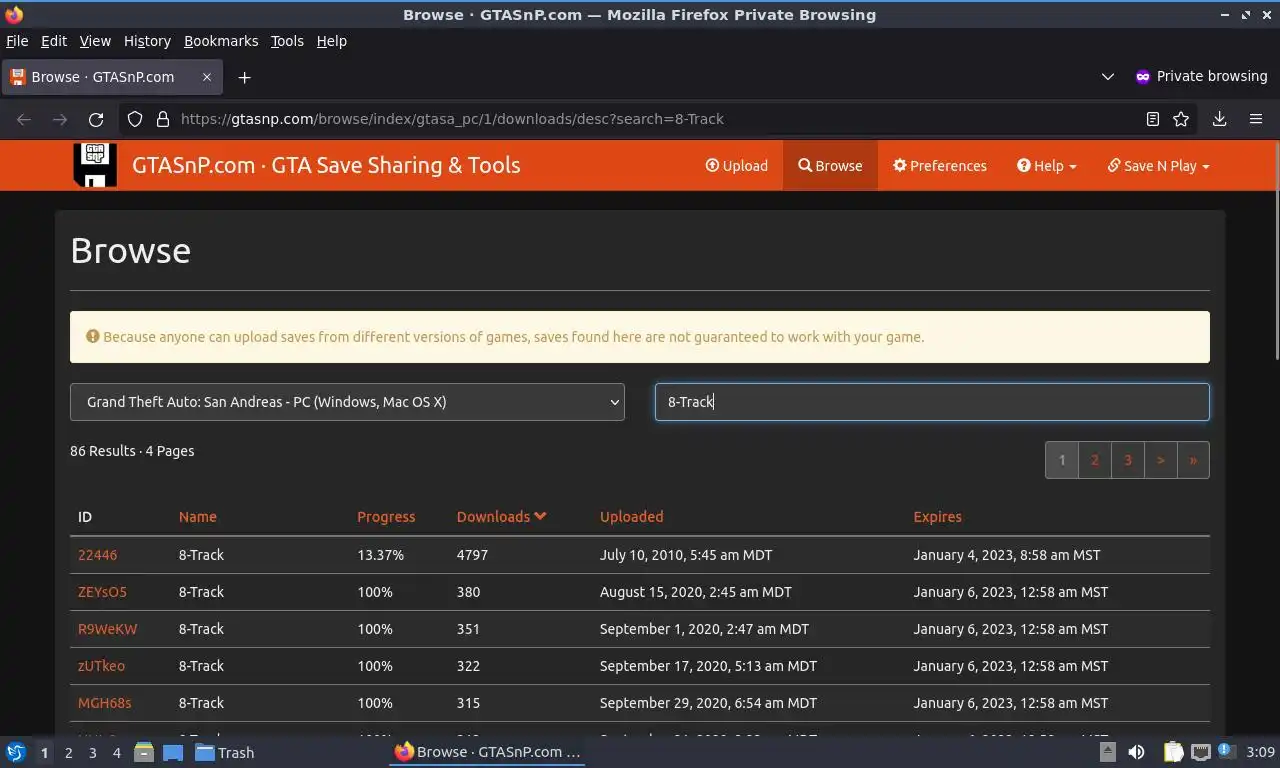Click the '86 Results · 4 Pages' text

pyautogui.click(x=132, y=451)
